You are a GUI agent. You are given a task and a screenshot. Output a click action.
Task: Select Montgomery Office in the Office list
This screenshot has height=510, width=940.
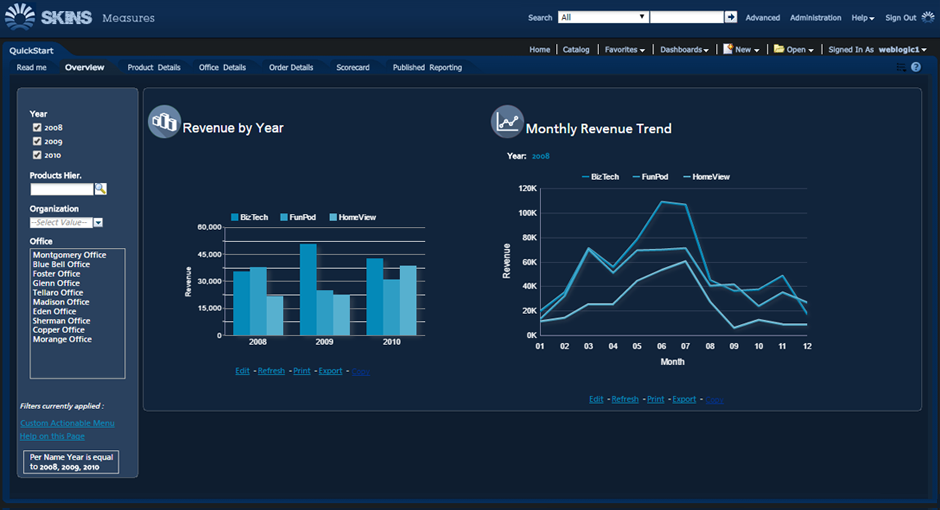(70, 255)
